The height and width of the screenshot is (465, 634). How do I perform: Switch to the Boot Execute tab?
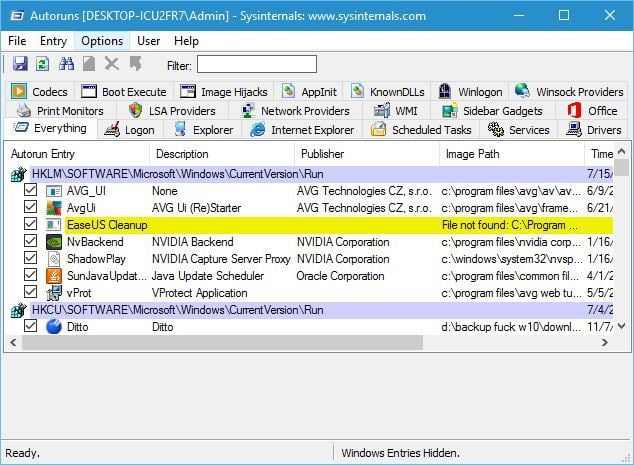point(124,92)
